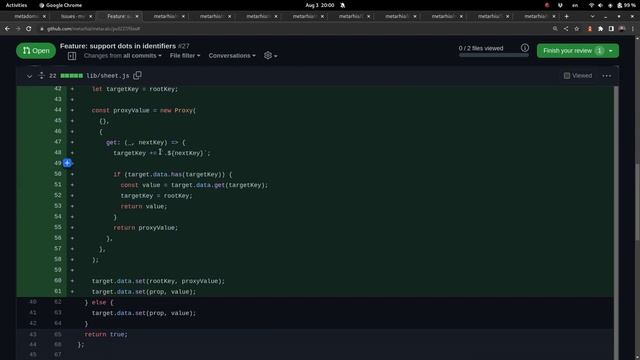Open the Chrome profile avatar

tap(622, 29)
